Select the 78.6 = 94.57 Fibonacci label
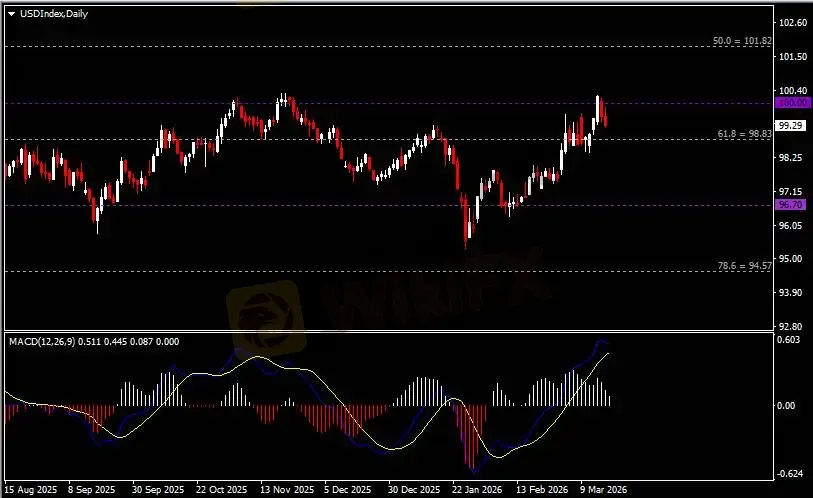The height and width of the screenshot is (498, 813). (x=744, y=266)
